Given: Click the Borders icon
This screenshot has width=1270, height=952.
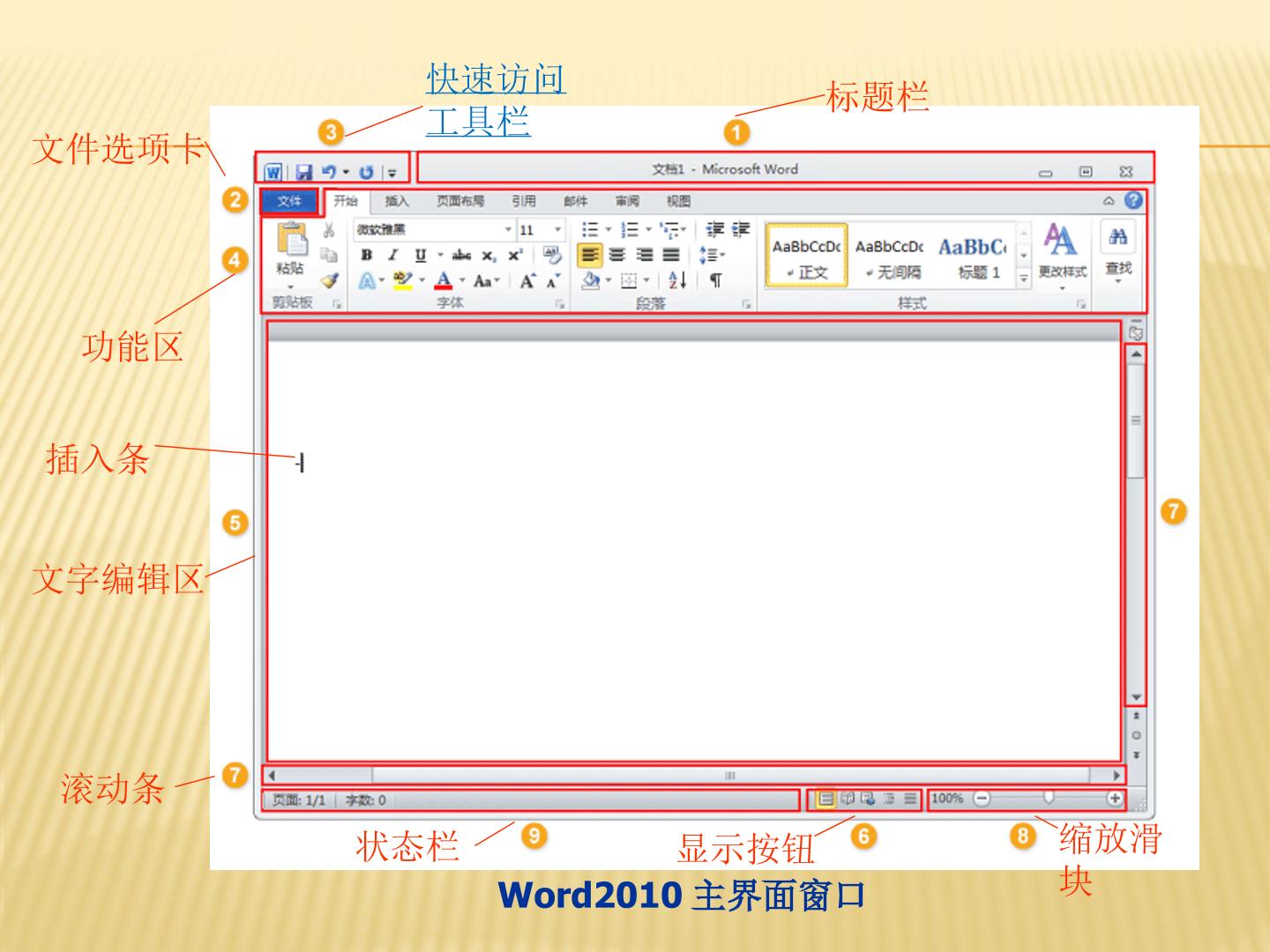Looking at the screenshot, I should (629, 281).
